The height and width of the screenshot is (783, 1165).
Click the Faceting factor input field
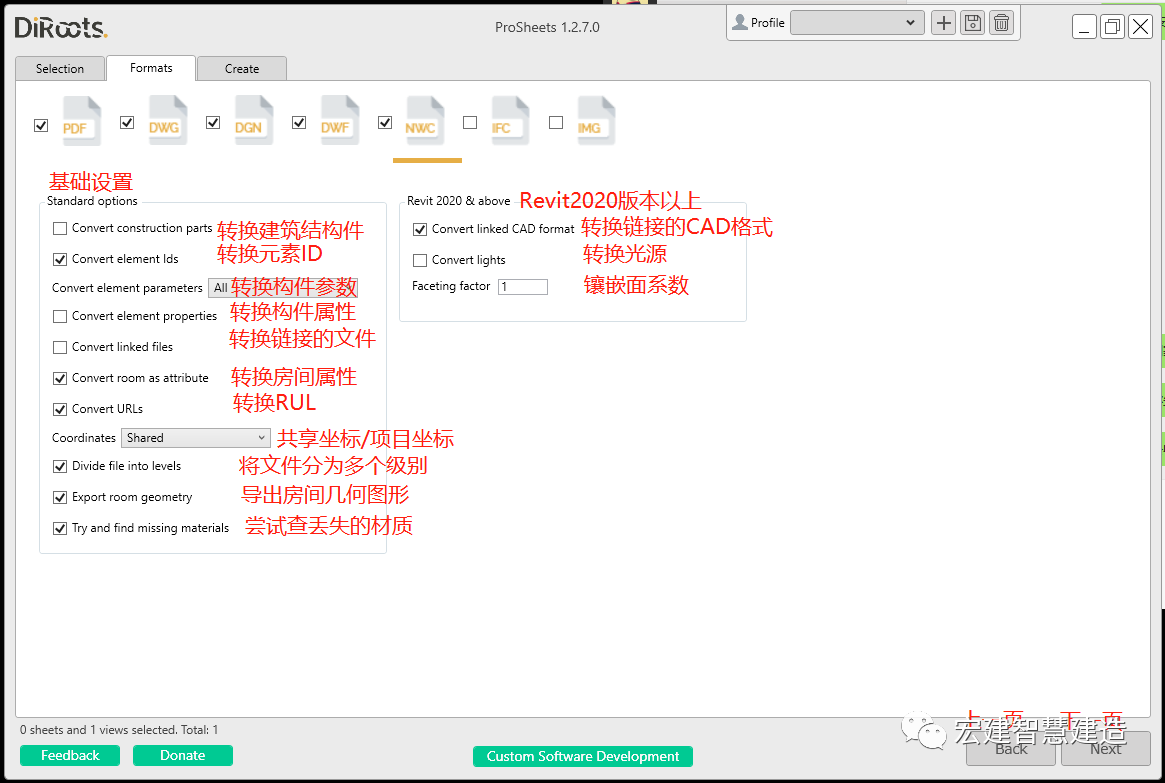(523, 287)
